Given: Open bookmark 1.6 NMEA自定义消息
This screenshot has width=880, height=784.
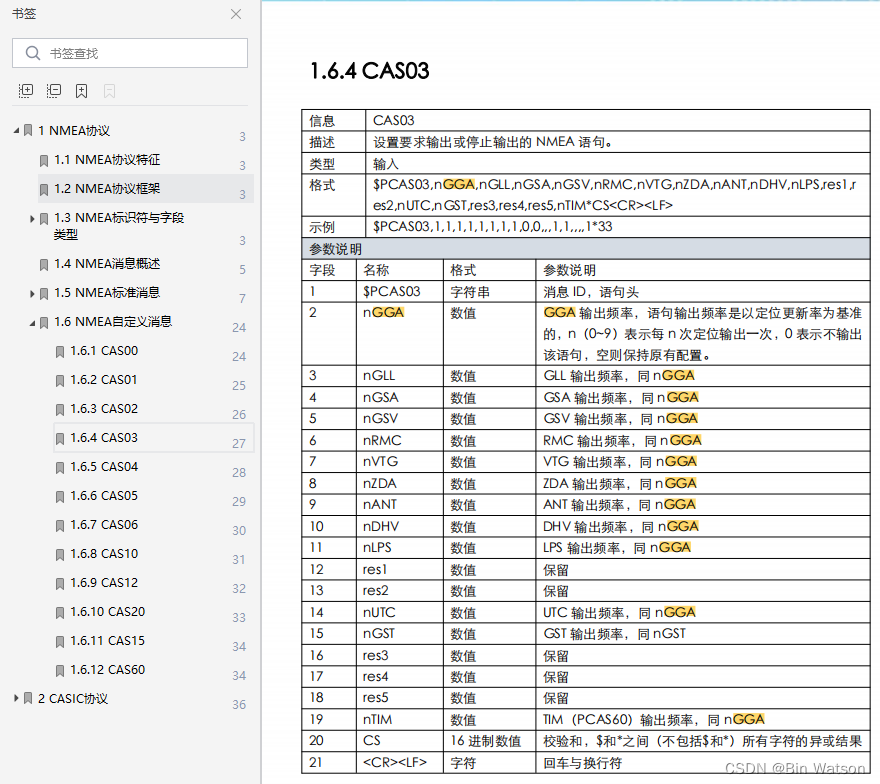Looking at the screenshot, I should [x=113, y=322].
